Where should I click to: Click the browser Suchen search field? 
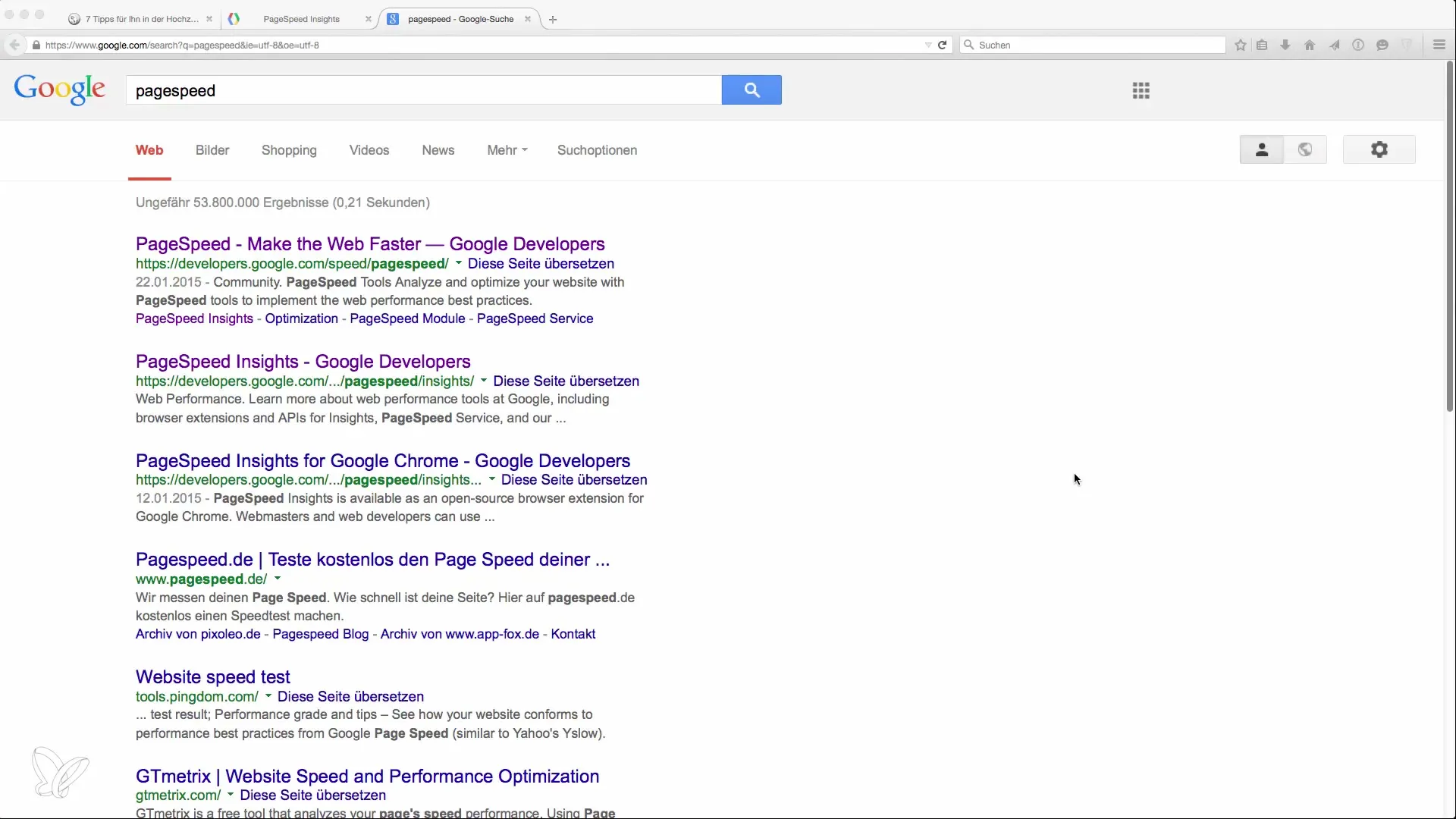pos(1093,45)
